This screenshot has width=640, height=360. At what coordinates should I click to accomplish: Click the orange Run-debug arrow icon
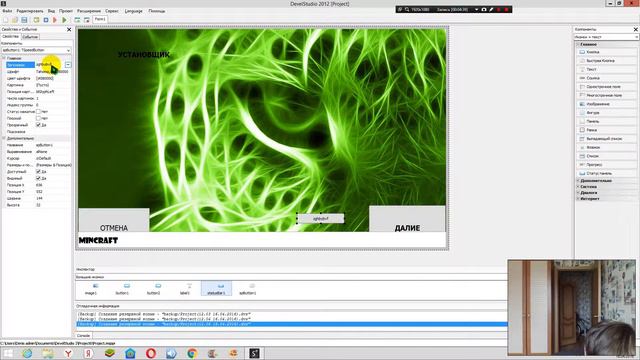[x=55, y=20]
